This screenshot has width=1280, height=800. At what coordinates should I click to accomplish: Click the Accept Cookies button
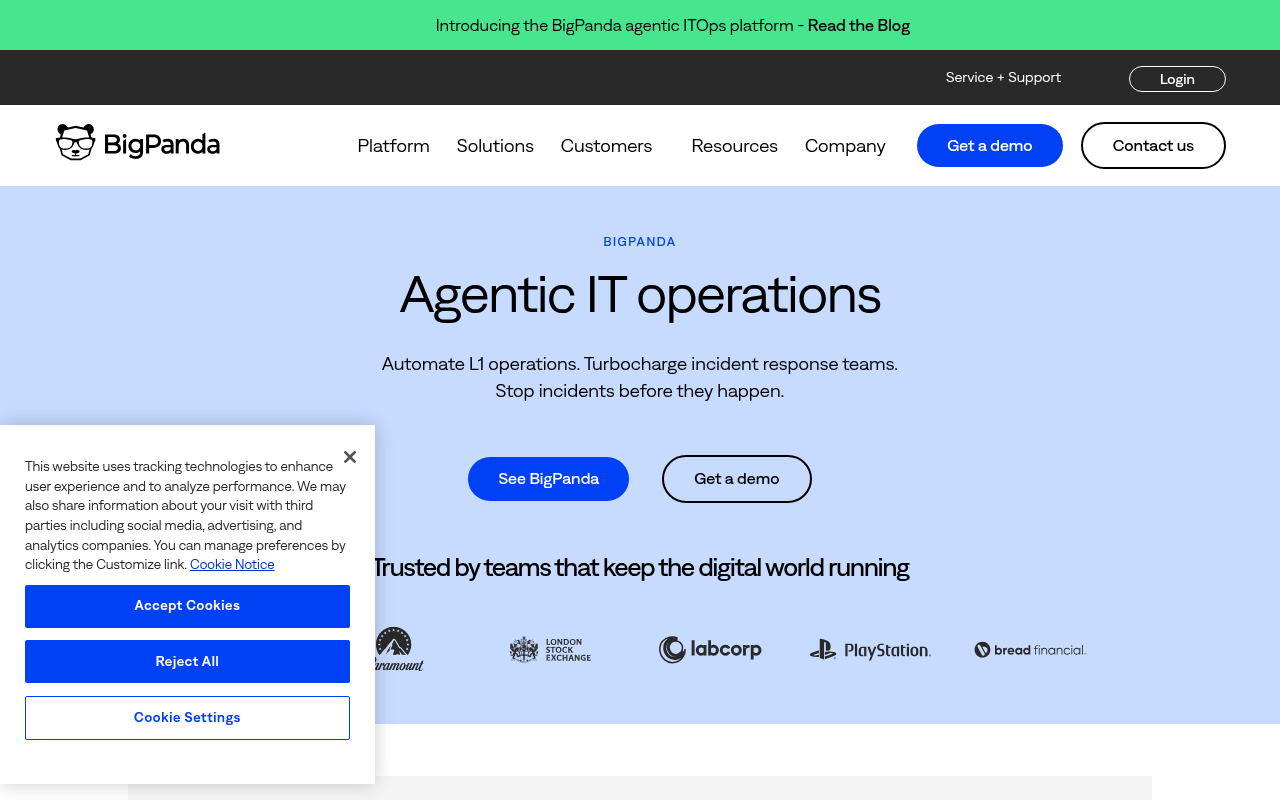[187, 606]
